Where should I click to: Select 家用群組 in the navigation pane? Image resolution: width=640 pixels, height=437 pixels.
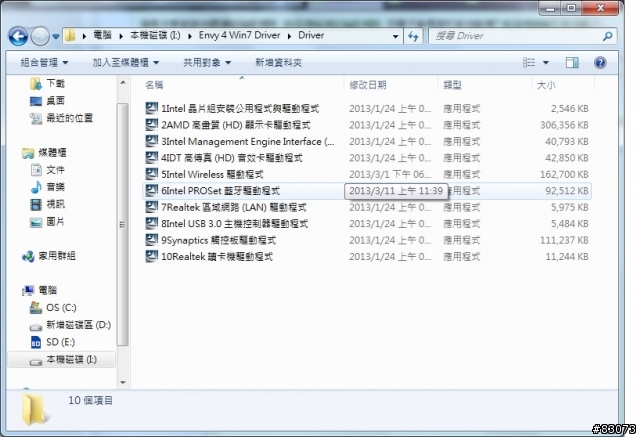point(49,256)
